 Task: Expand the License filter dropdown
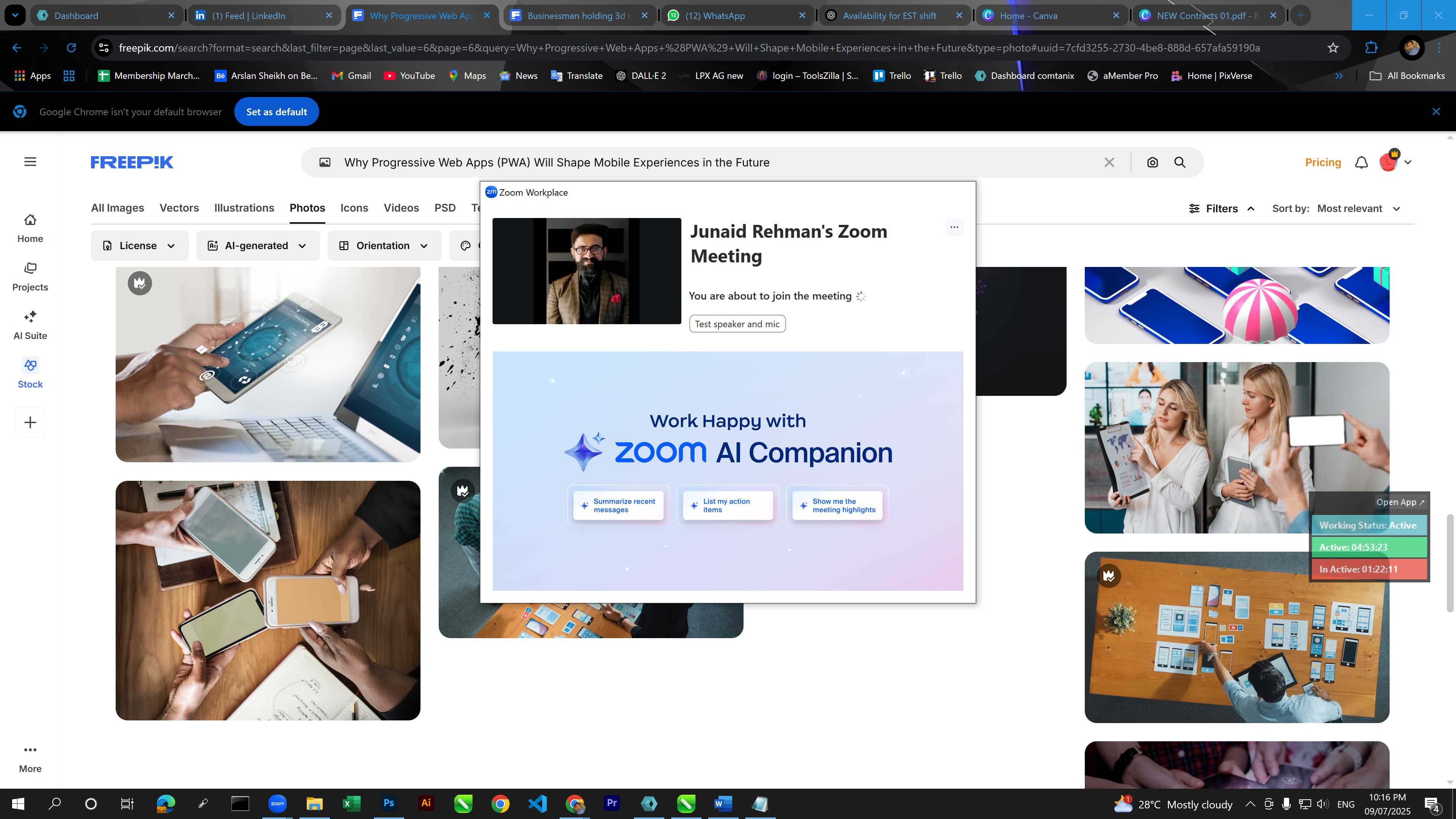coord(140,246)
